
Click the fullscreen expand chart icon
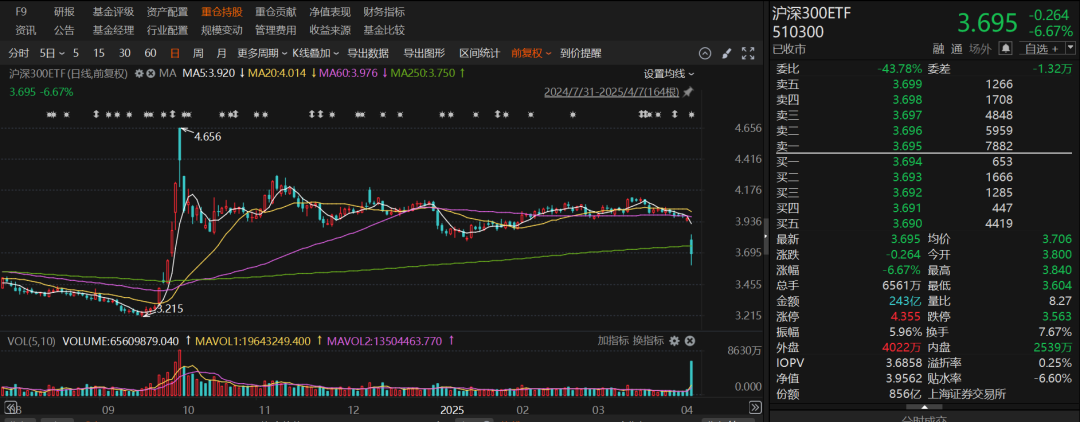point(749,53)
